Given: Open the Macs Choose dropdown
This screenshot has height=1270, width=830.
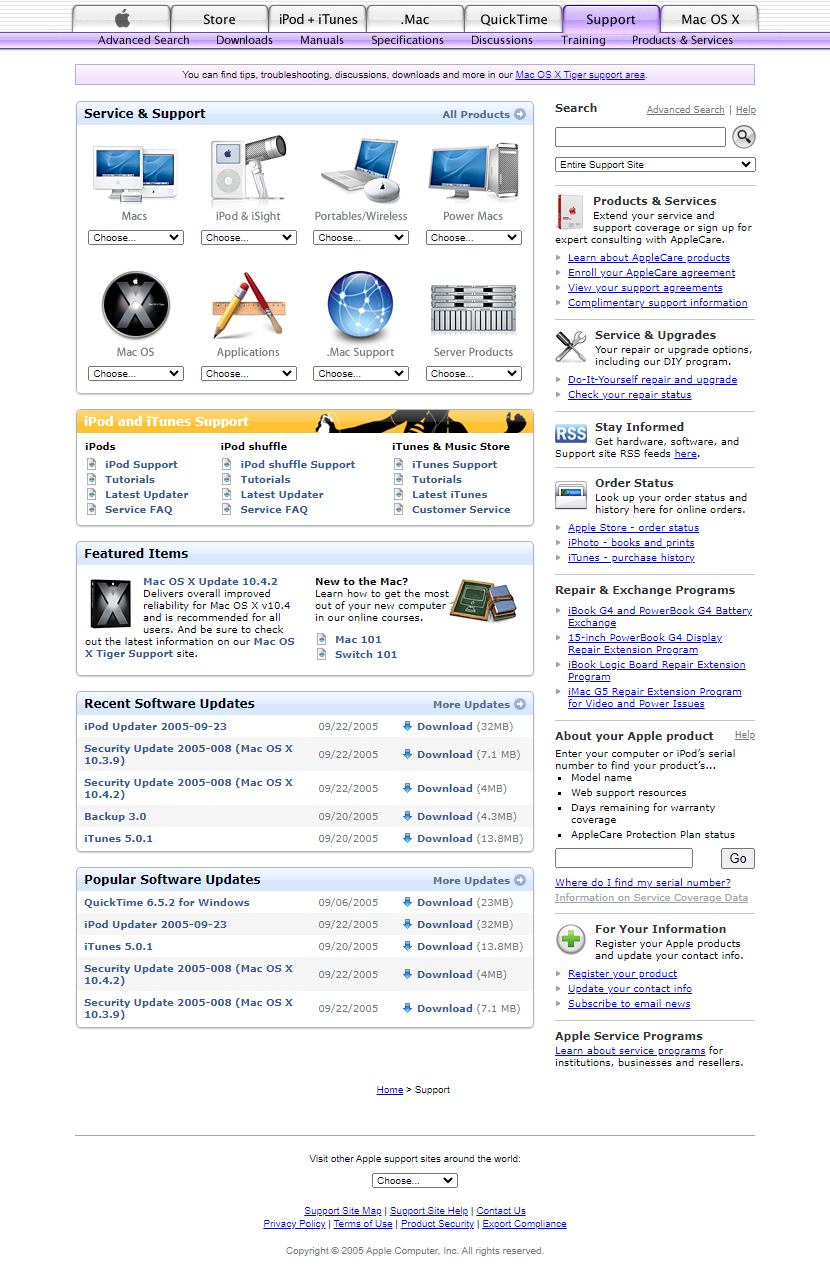Looking at the screenshot, I should coord(136,238).
